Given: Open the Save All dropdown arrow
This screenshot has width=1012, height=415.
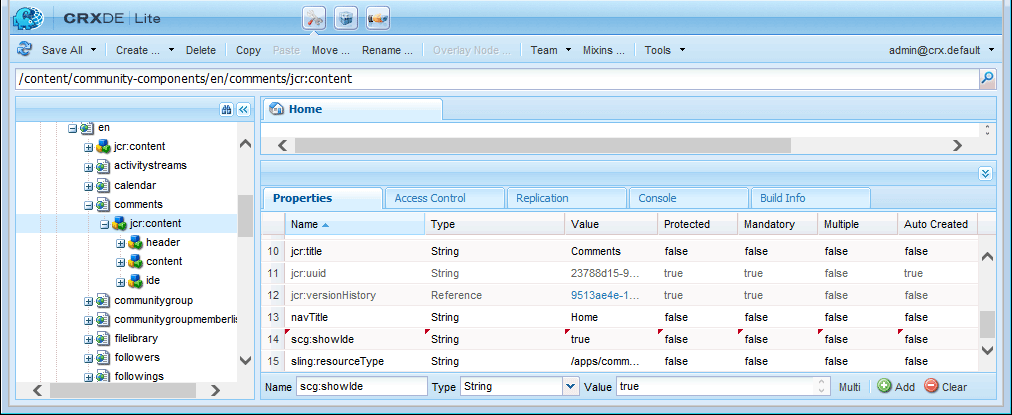Looking at the screenshot, I should (x=94, y=50).
